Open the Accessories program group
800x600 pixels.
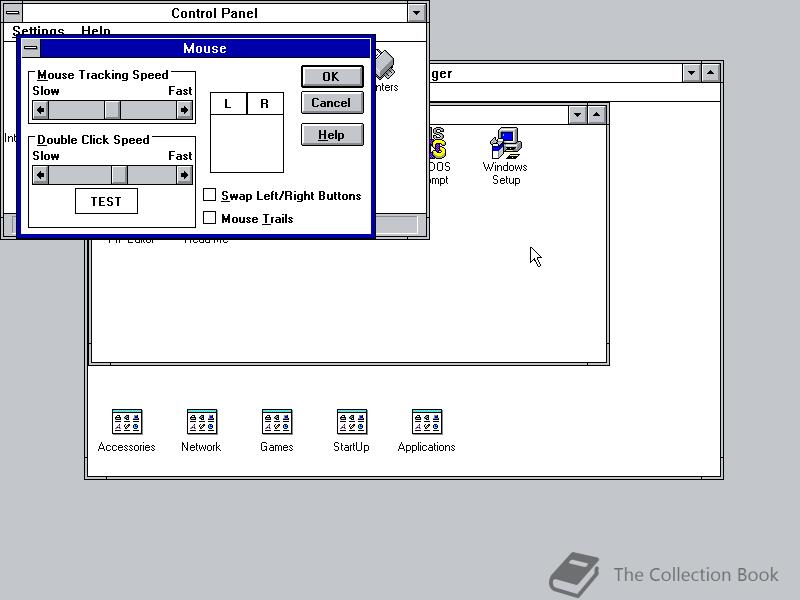click(x=127, y=431)
